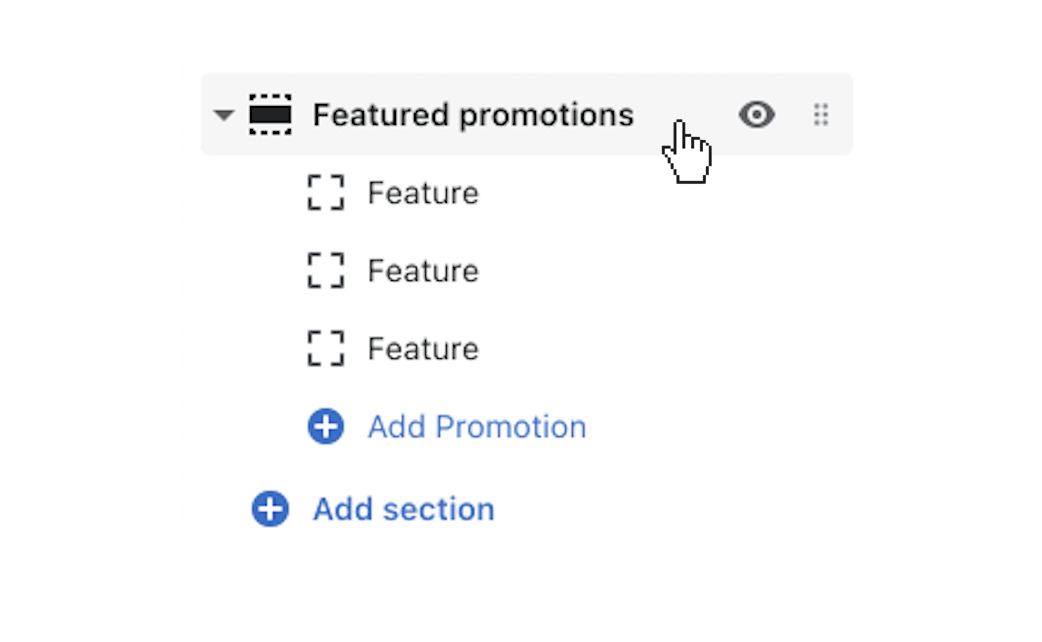The height and width of the screenshot is (642, 1042).
Task: Click the Featured promotions section icon
Action: click(272, 114)
